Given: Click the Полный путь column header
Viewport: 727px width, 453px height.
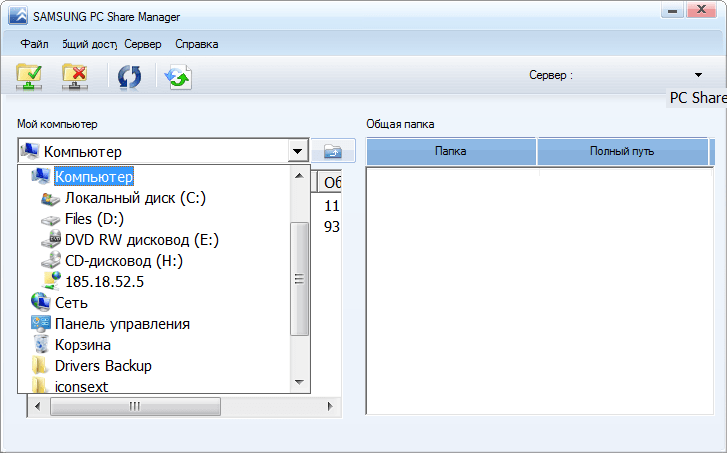Looking at the screenshot, I should coord(622,151).
